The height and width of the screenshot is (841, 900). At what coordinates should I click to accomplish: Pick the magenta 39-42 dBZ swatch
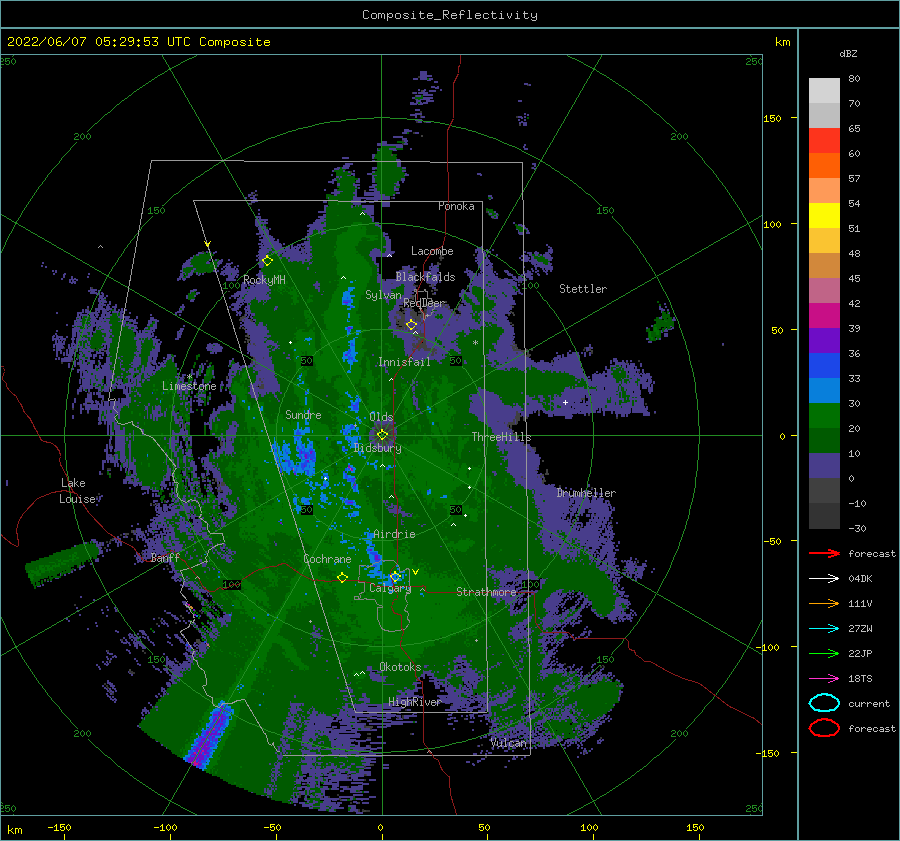tap(824, 316)
